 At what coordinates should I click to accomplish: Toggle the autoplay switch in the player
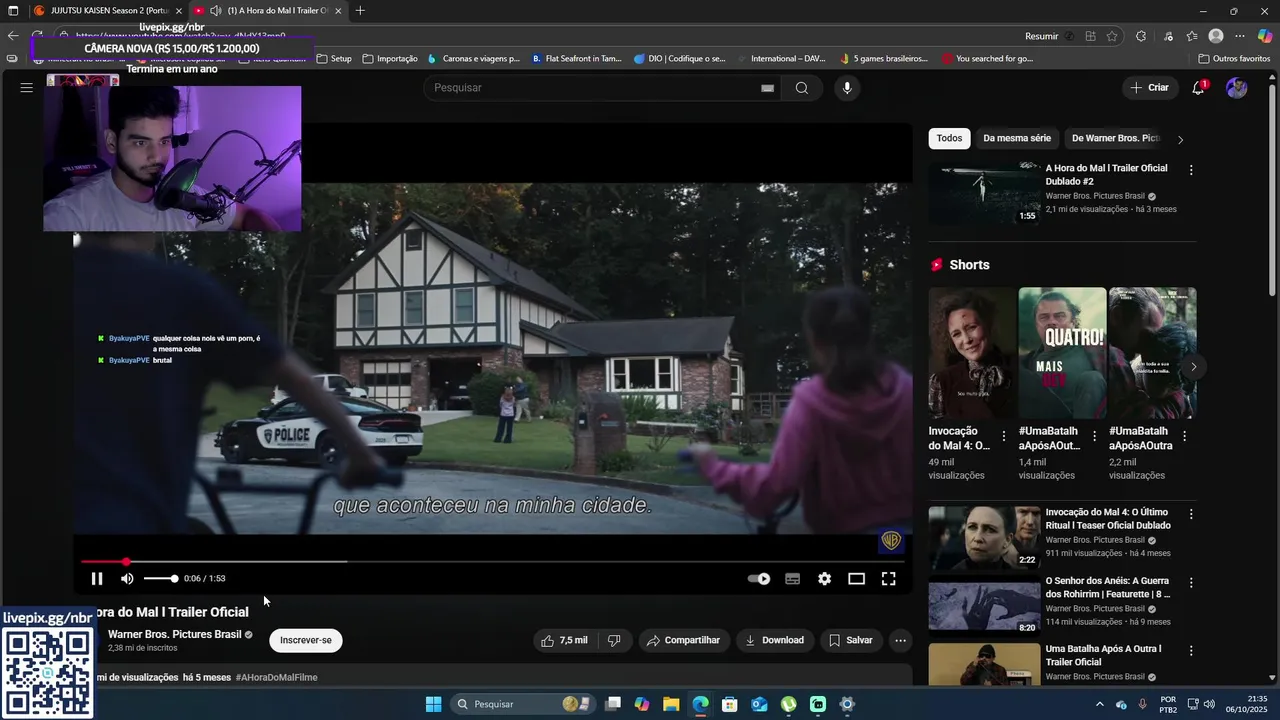(759, 578)
